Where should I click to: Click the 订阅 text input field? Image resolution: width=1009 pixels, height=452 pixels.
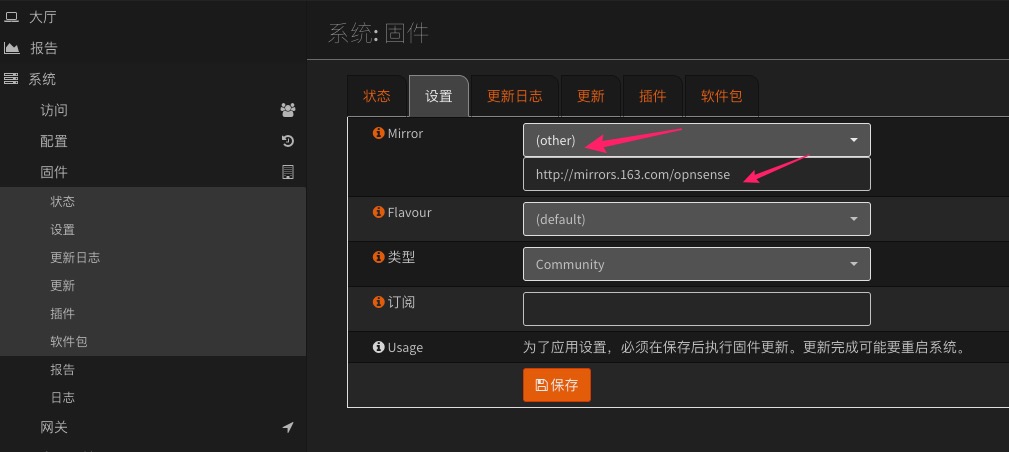point(696,309)
